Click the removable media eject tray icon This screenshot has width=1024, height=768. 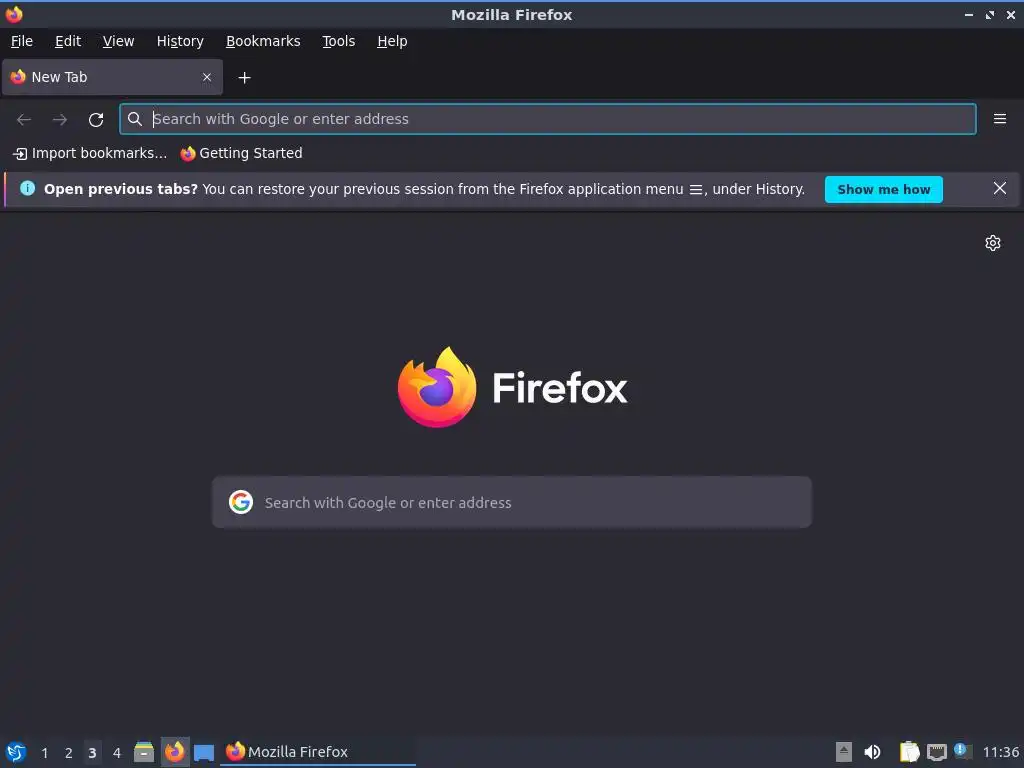coord(844,752)
